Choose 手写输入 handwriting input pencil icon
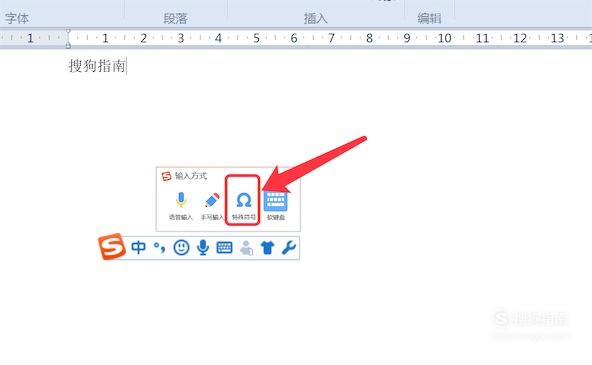 tap(212, 206)
